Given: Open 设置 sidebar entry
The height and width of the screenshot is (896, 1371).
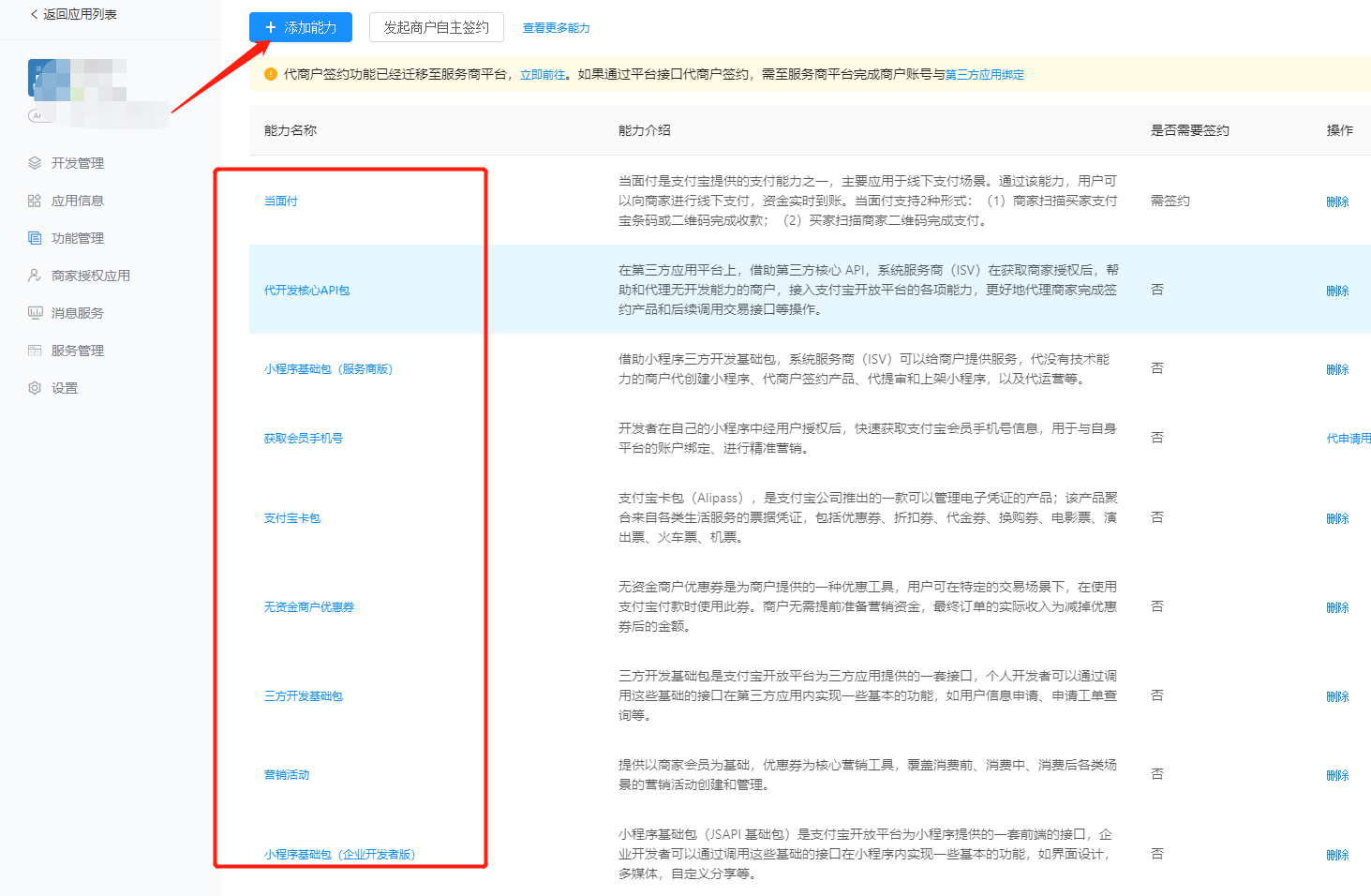Looking at the screenshot, I should click(65, 388).
